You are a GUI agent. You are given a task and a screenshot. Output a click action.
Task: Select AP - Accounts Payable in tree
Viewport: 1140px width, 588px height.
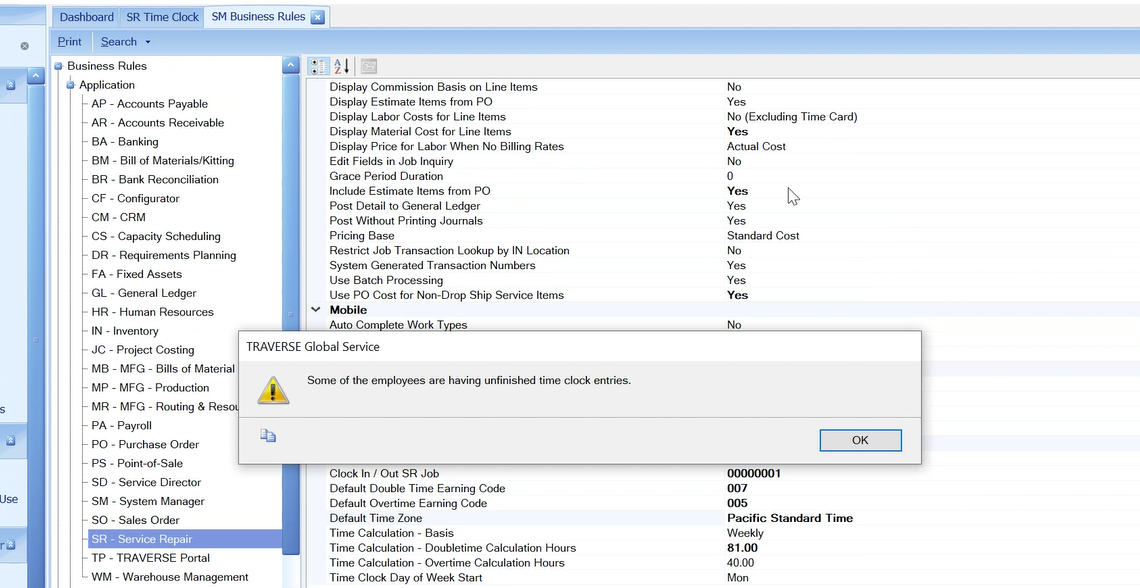coord(149,104)
